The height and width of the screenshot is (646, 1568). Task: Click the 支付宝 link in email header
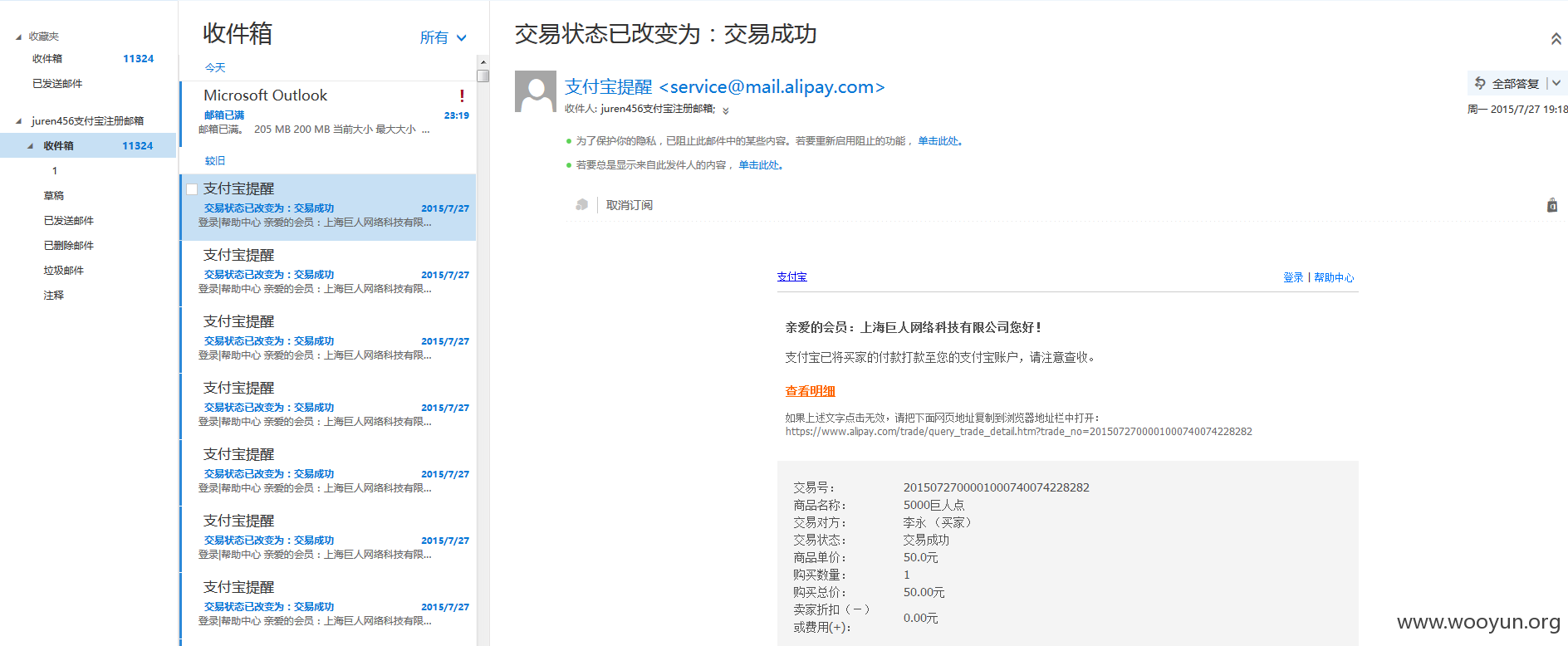click(791, 277)
